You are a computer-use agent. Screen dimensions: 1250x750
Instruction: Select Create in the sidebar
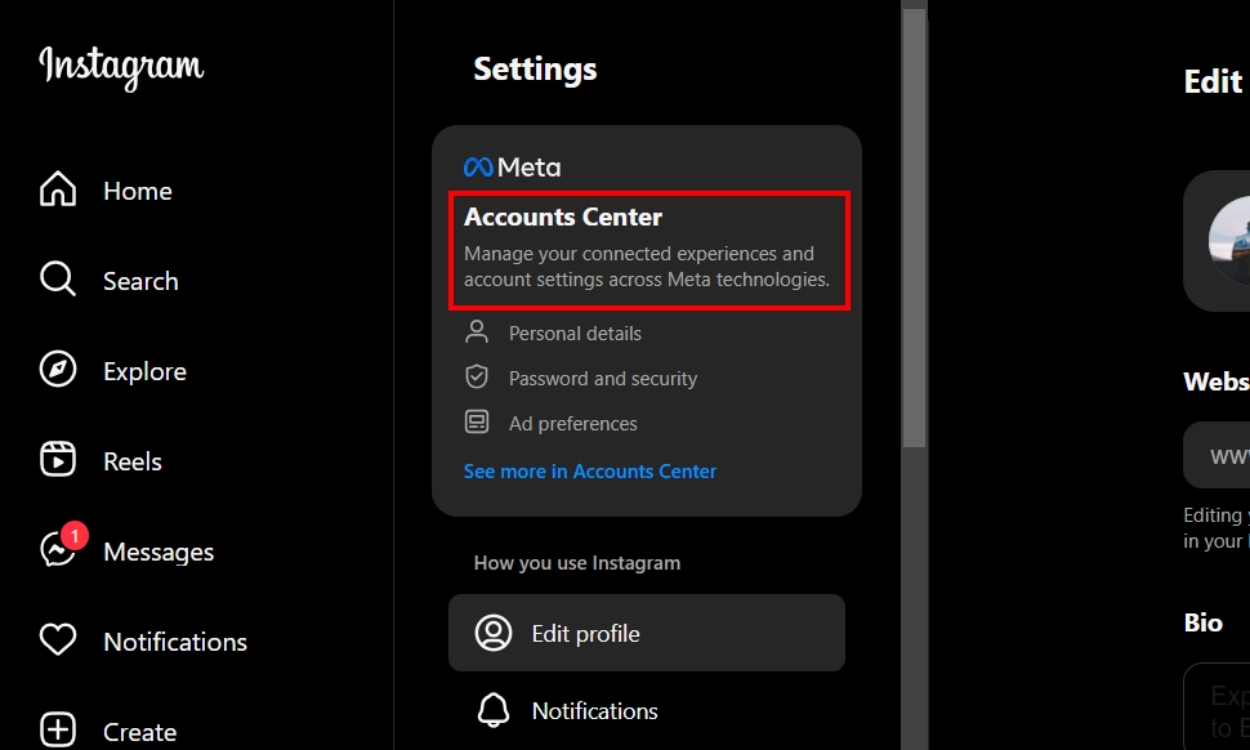pyautogui.click(x=140, y=732)
